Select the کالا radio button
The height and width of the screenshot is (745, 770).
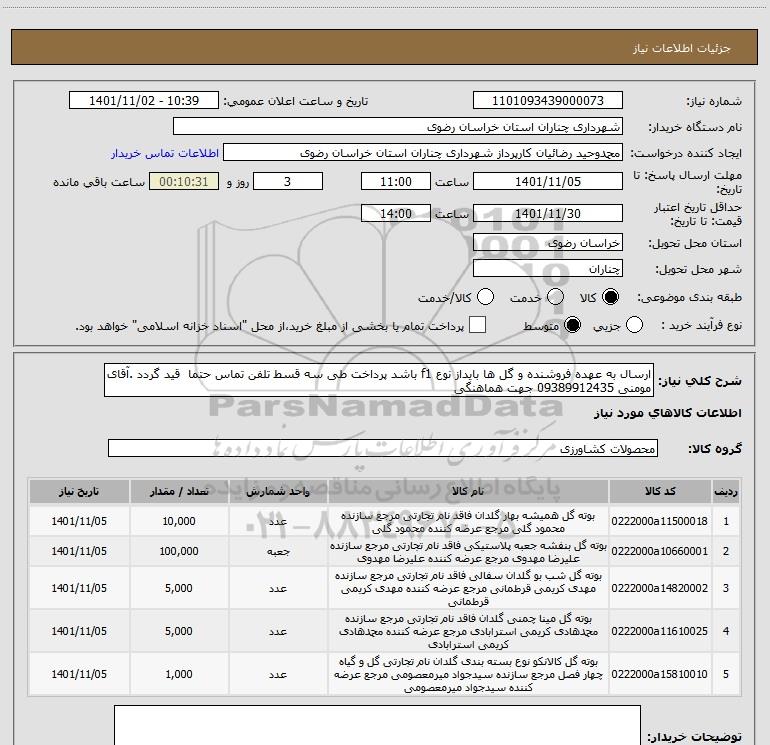pos(610,297)
